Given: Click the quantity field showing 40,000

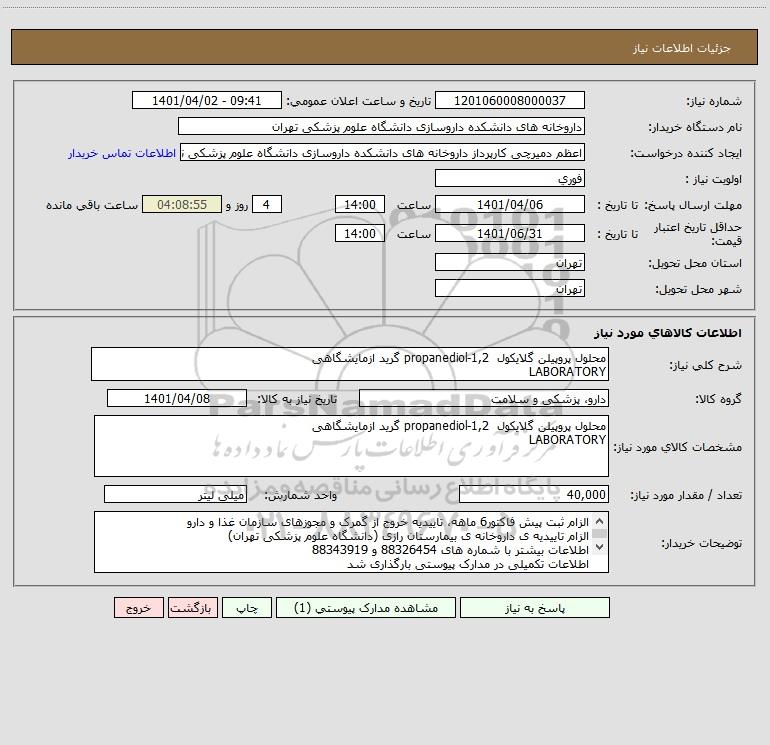Looking at the screenshot, I should coord(534,494).
